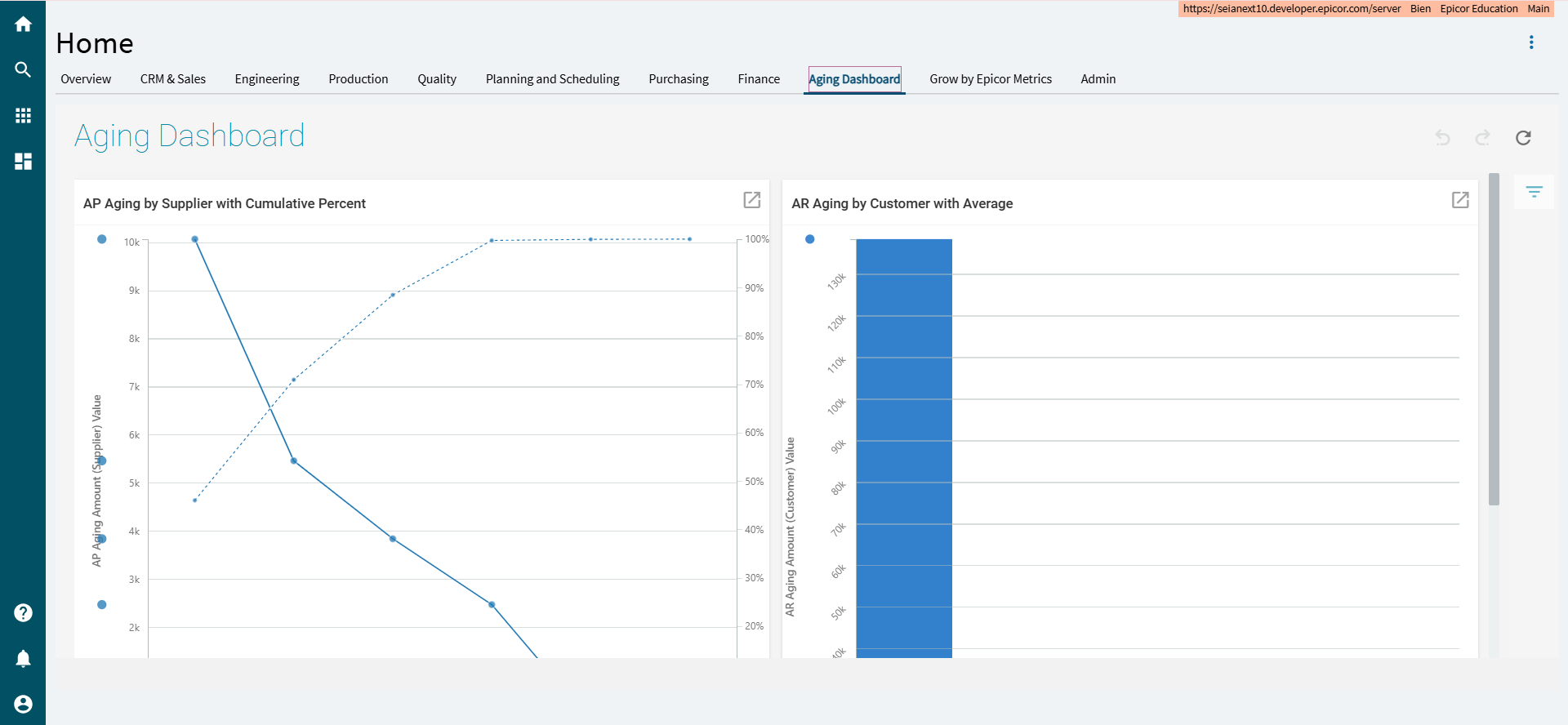
Task: Open the notifications bell icon
Action: [x=23, y=659]
